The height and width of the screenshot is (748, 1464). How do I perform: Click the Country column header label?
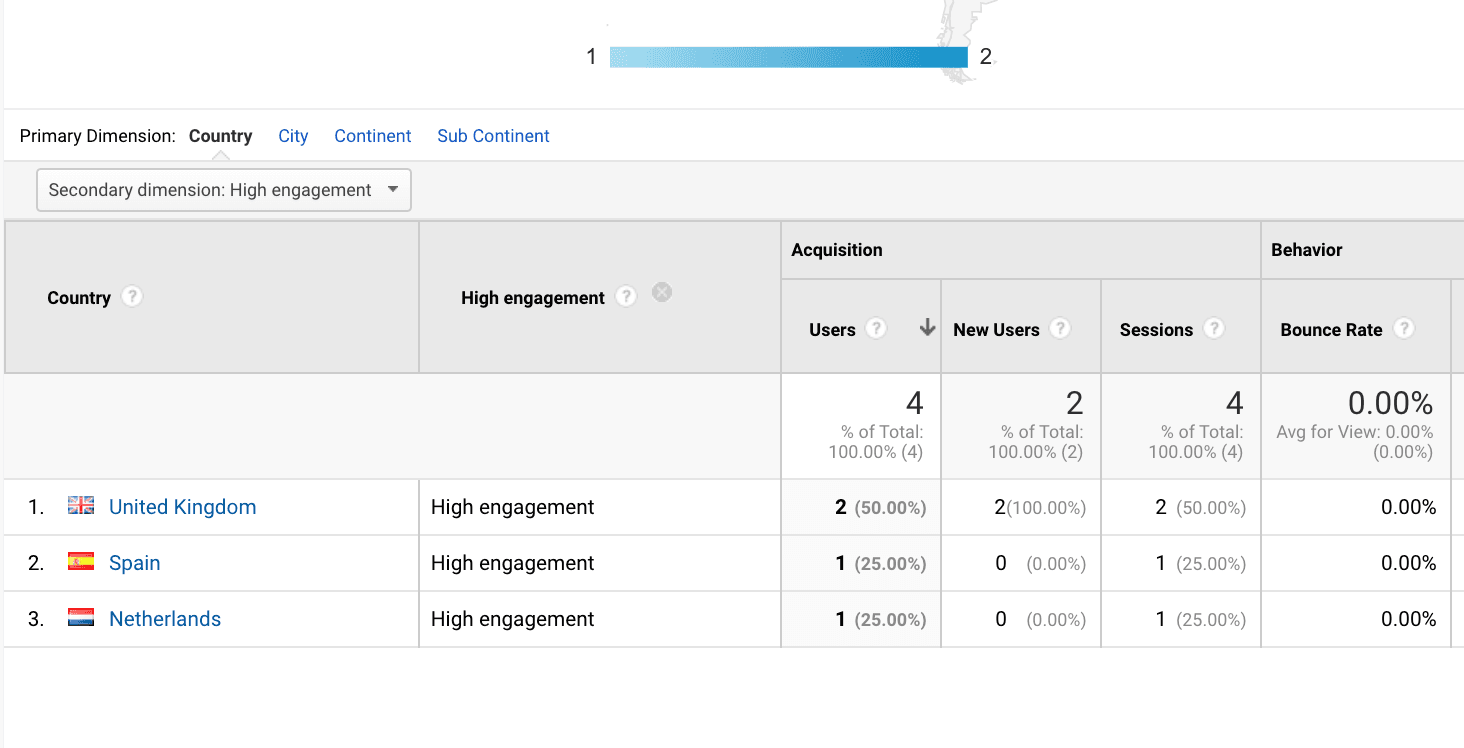coord(79,298)
